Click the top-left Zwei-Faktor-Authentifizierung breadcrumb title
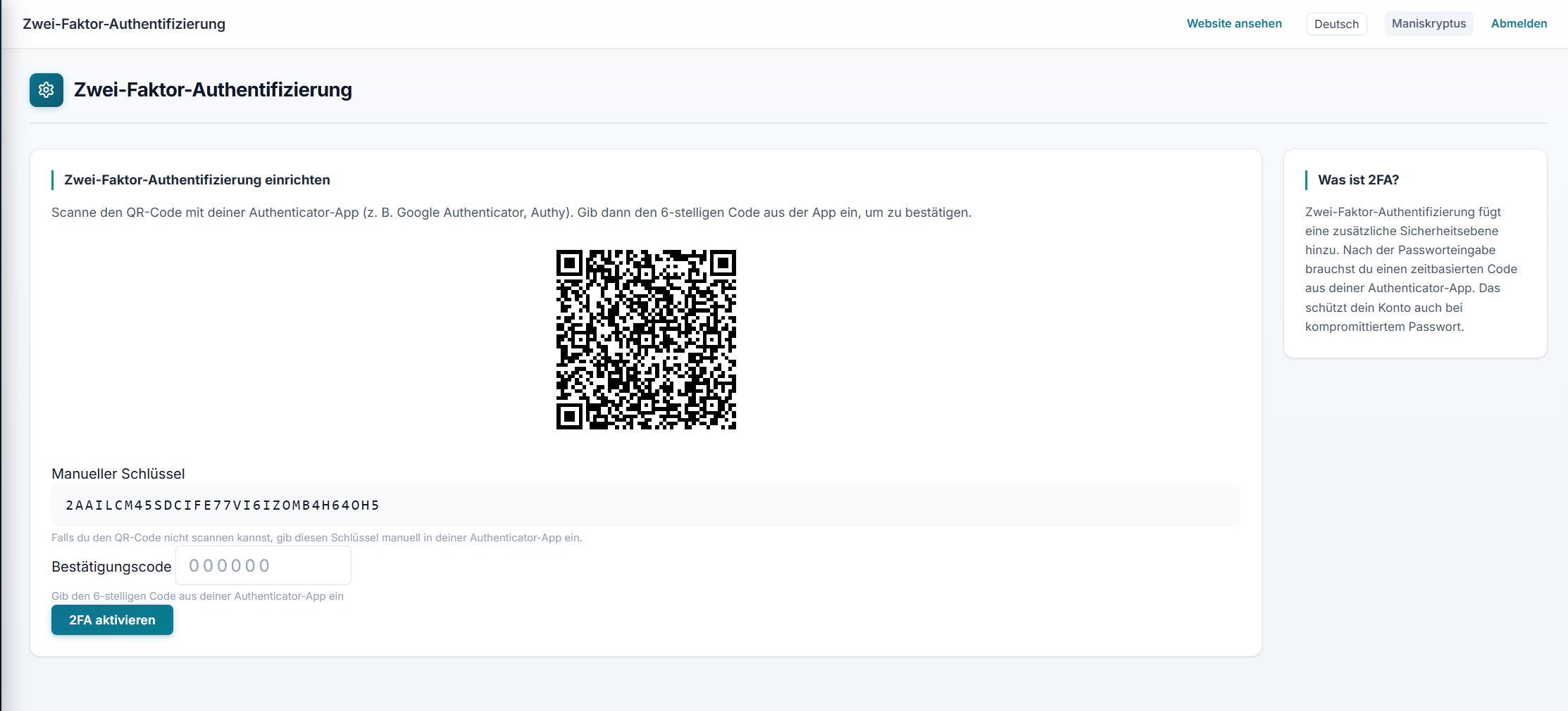1568x711 pixels. tap(124, 24)
